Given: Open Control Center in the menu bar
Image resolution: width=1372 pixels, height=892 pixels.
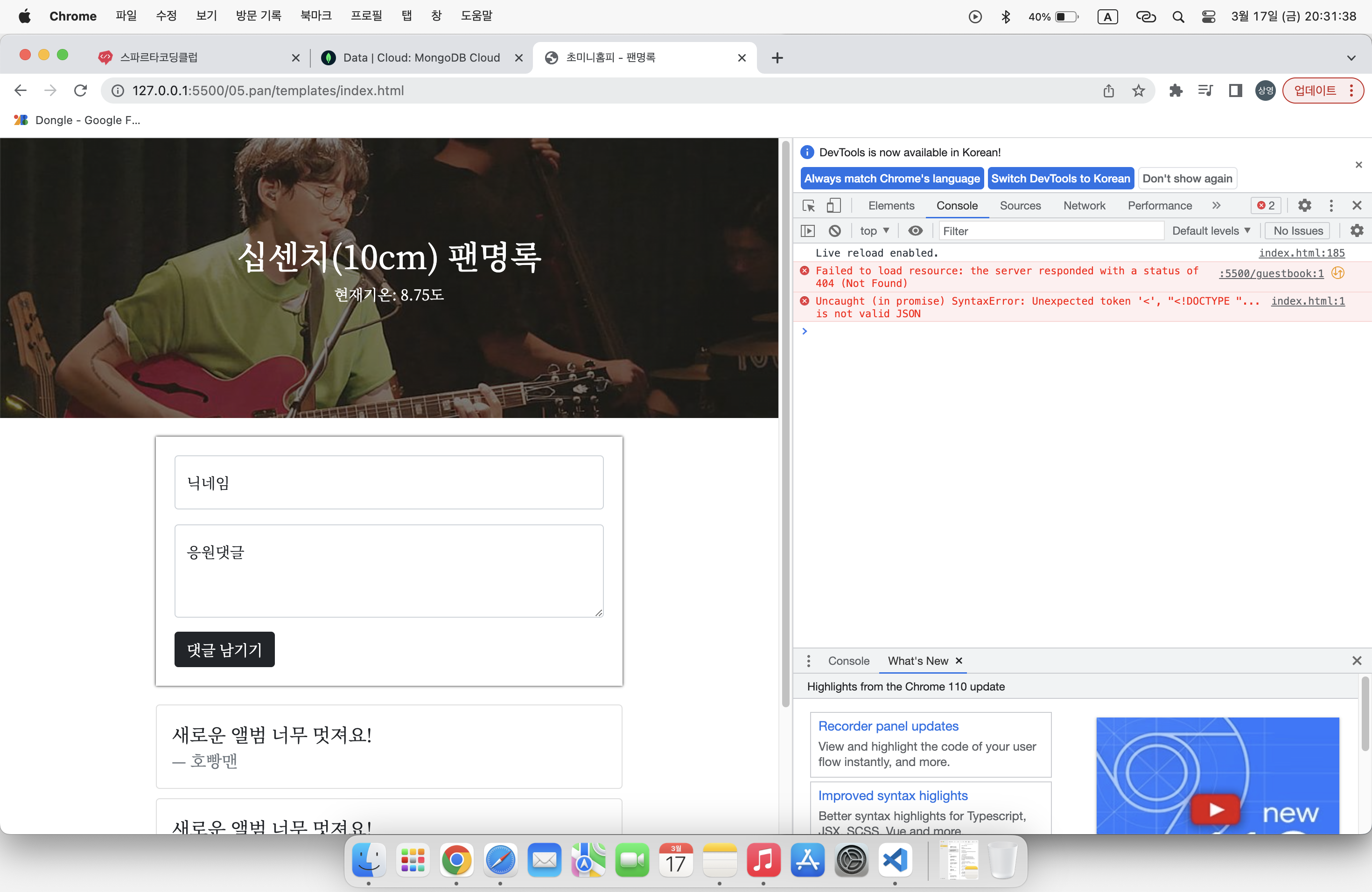Looking at the screenshot, I should coord(1208,17).
